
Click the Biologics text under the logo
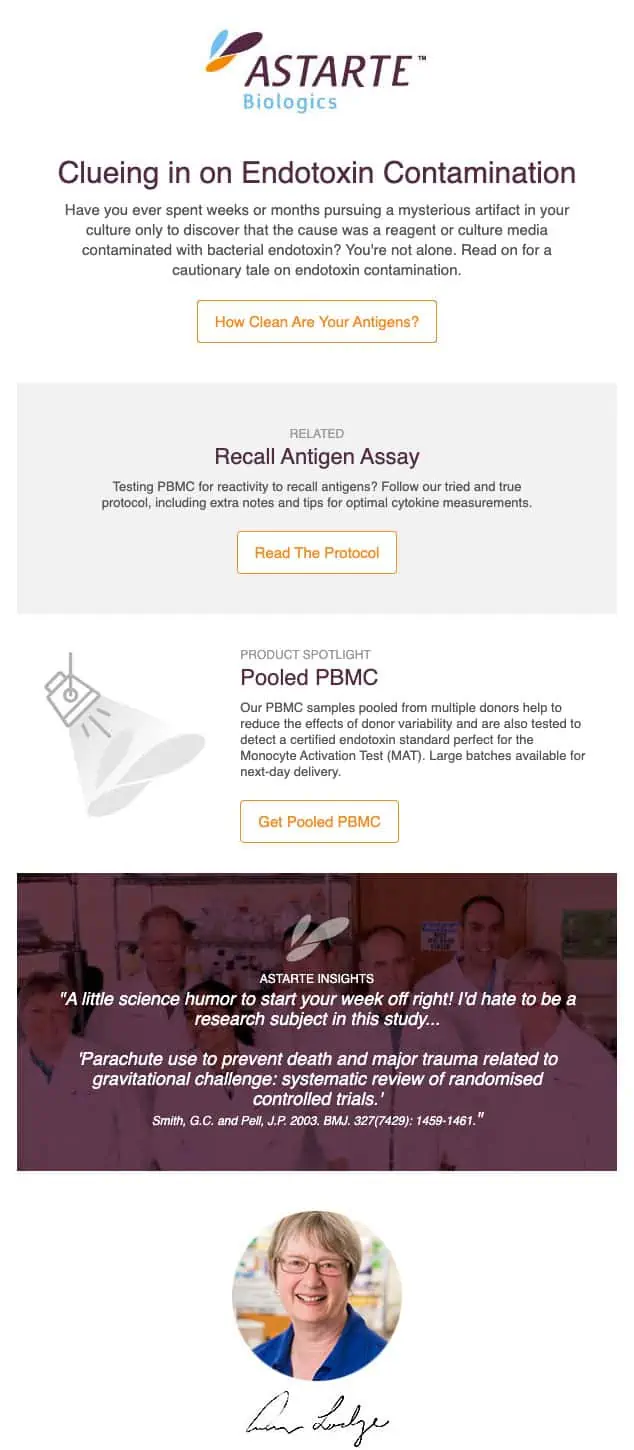coord(290,102)
